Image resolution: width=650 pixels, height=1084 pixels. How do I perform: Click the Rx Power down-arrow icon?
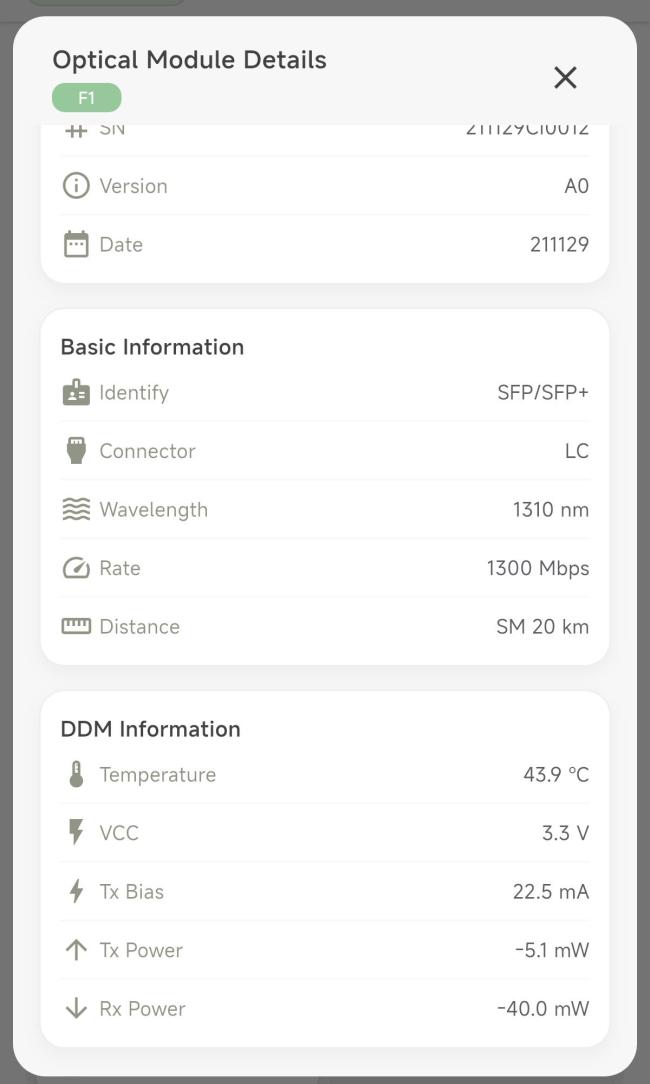(x=76, y=1009)
